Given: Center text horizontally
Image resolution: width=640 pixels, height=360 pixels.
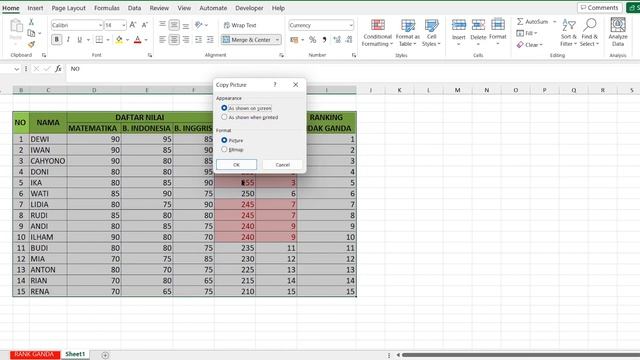Looking at the screenshot, I should 174,40.
